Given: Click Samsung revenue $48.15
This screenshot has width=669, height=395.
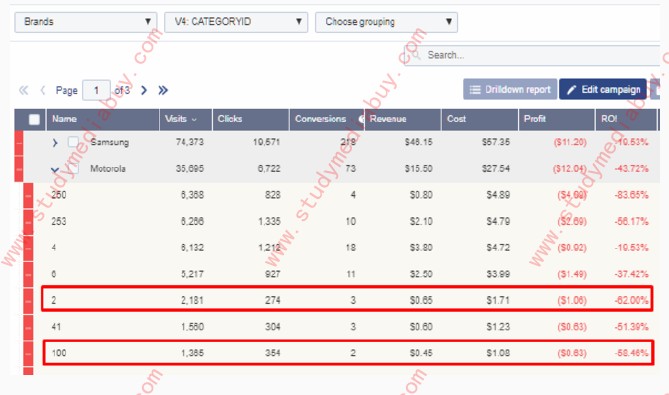Looking at the screenshot, I should (x=419, y=142).
